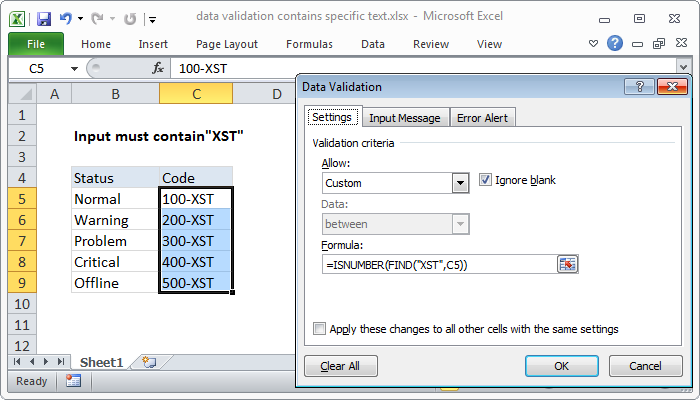Click cell containing 400-XST

click(196, 262)
